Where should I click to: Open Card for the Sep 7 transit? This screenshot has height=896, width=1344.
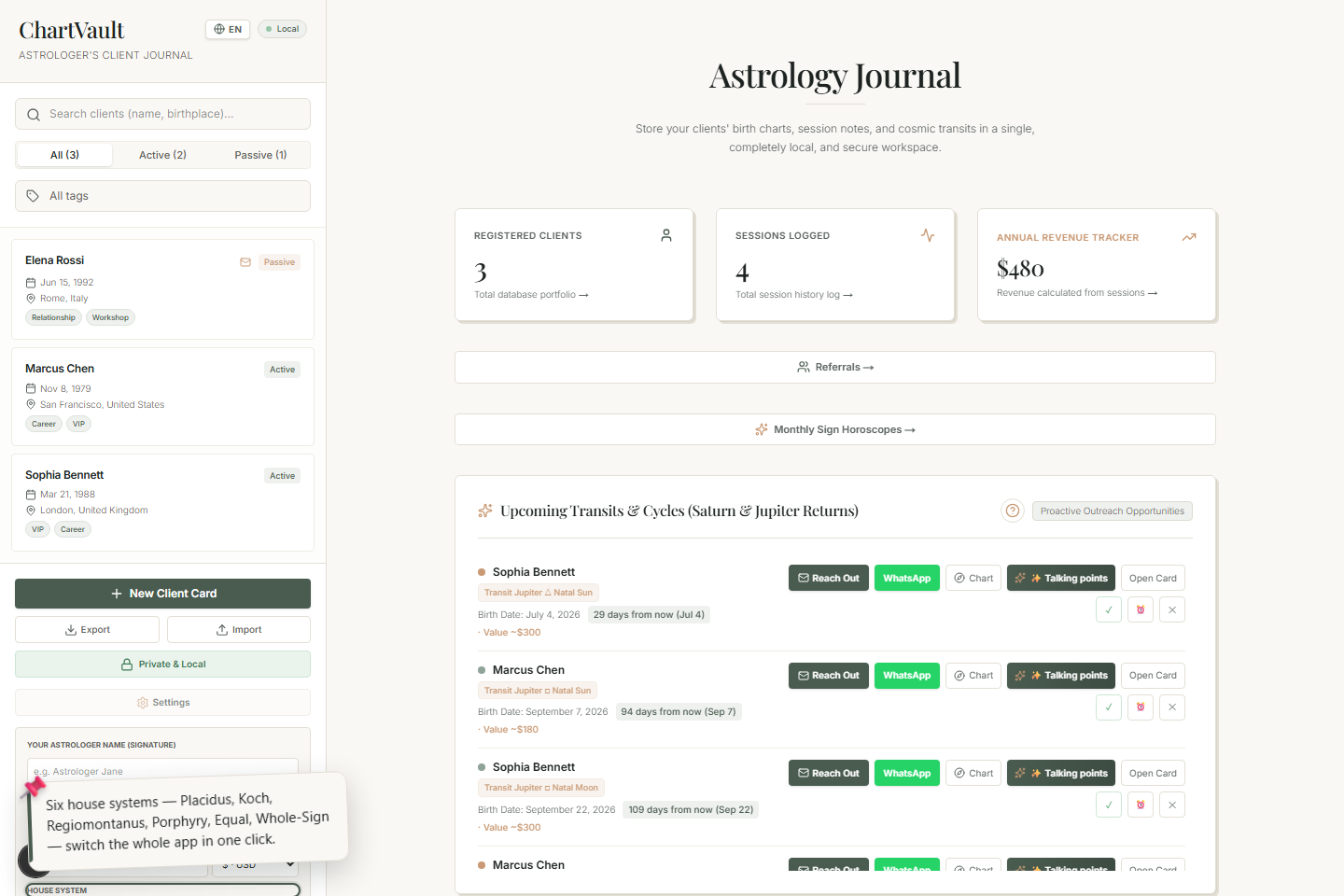tap(1153, 676)
